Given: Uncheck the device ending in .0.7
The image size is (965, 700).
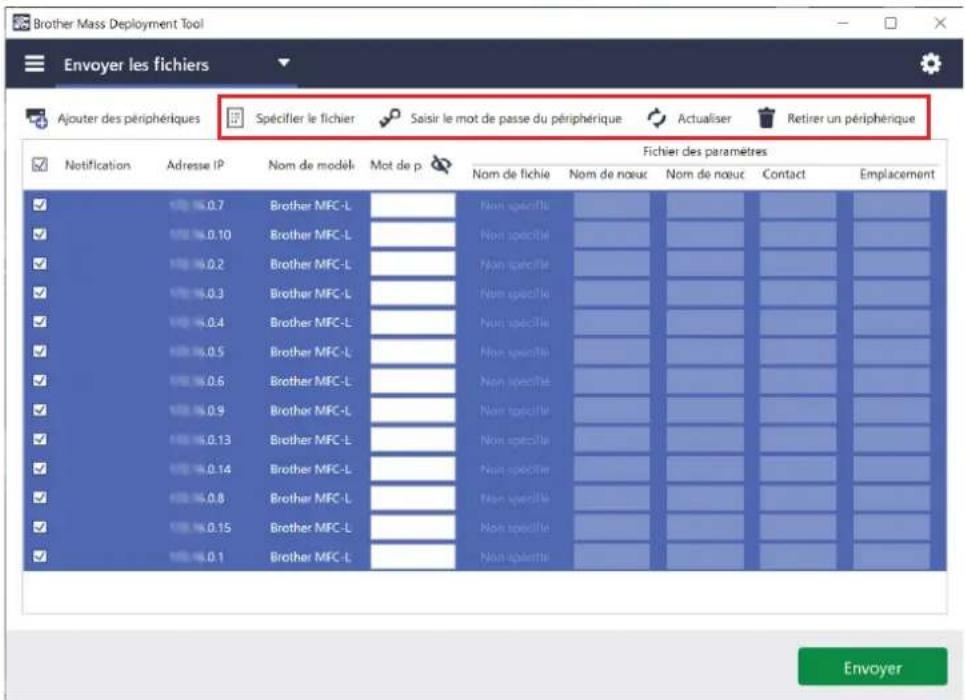Looking at the screenshot, I should 39,205.
